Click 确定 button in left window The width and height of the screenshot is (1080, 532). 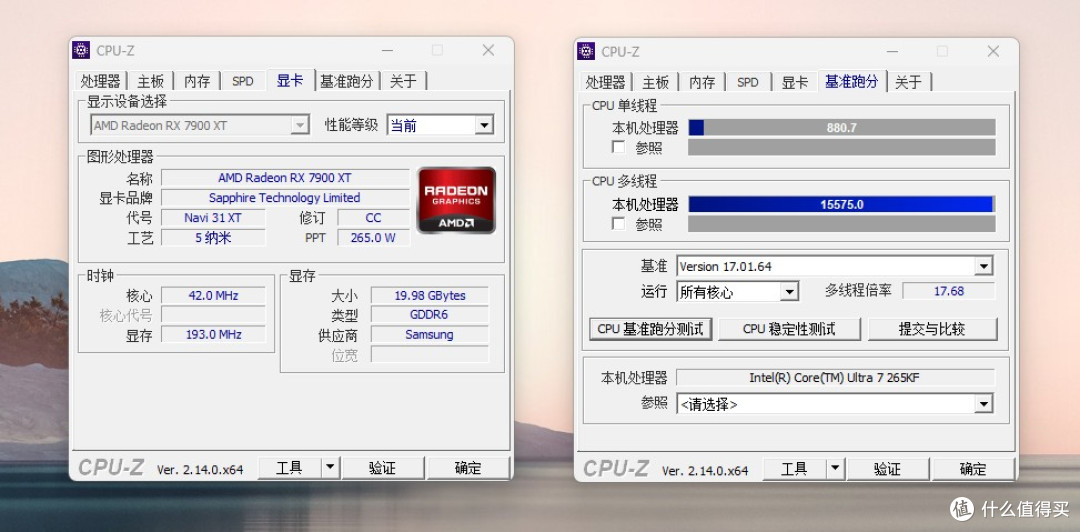click(x=468, y=468)
